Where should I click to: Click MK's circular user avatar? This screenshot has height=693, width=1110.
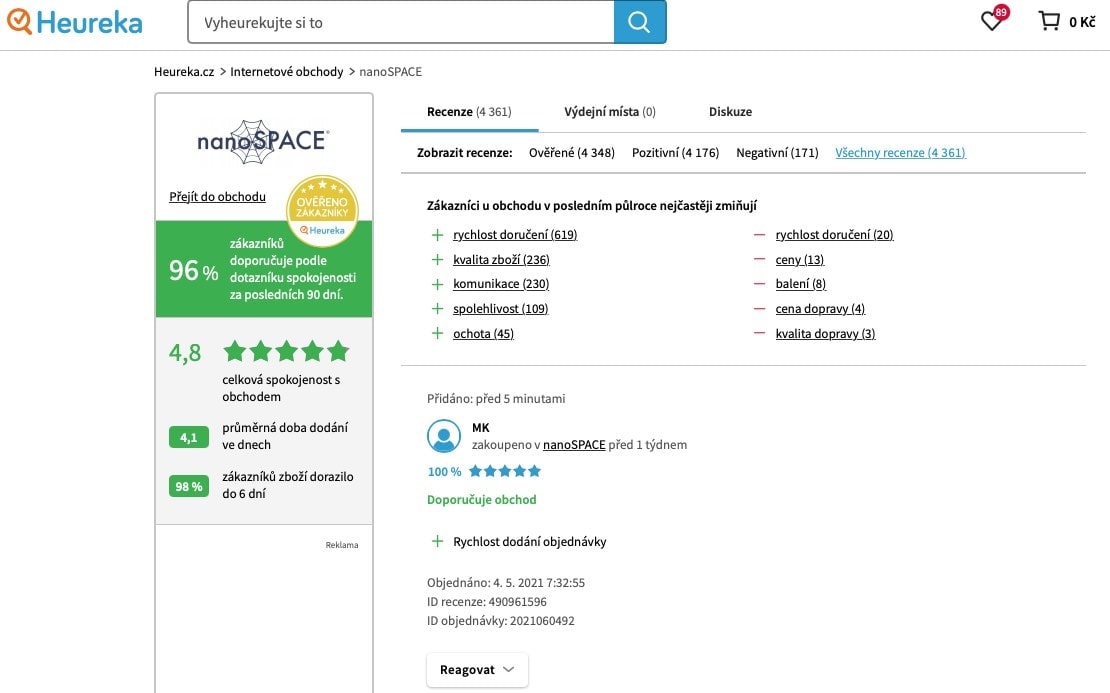click(x=444, y=436)
